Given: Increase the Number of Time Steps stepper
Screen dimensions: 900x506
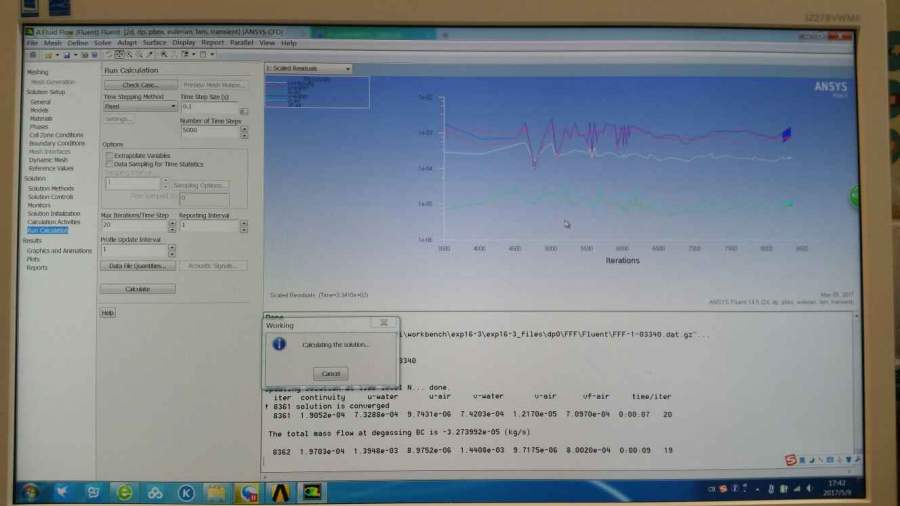Looking at the screenshot, I should (245, 129).
